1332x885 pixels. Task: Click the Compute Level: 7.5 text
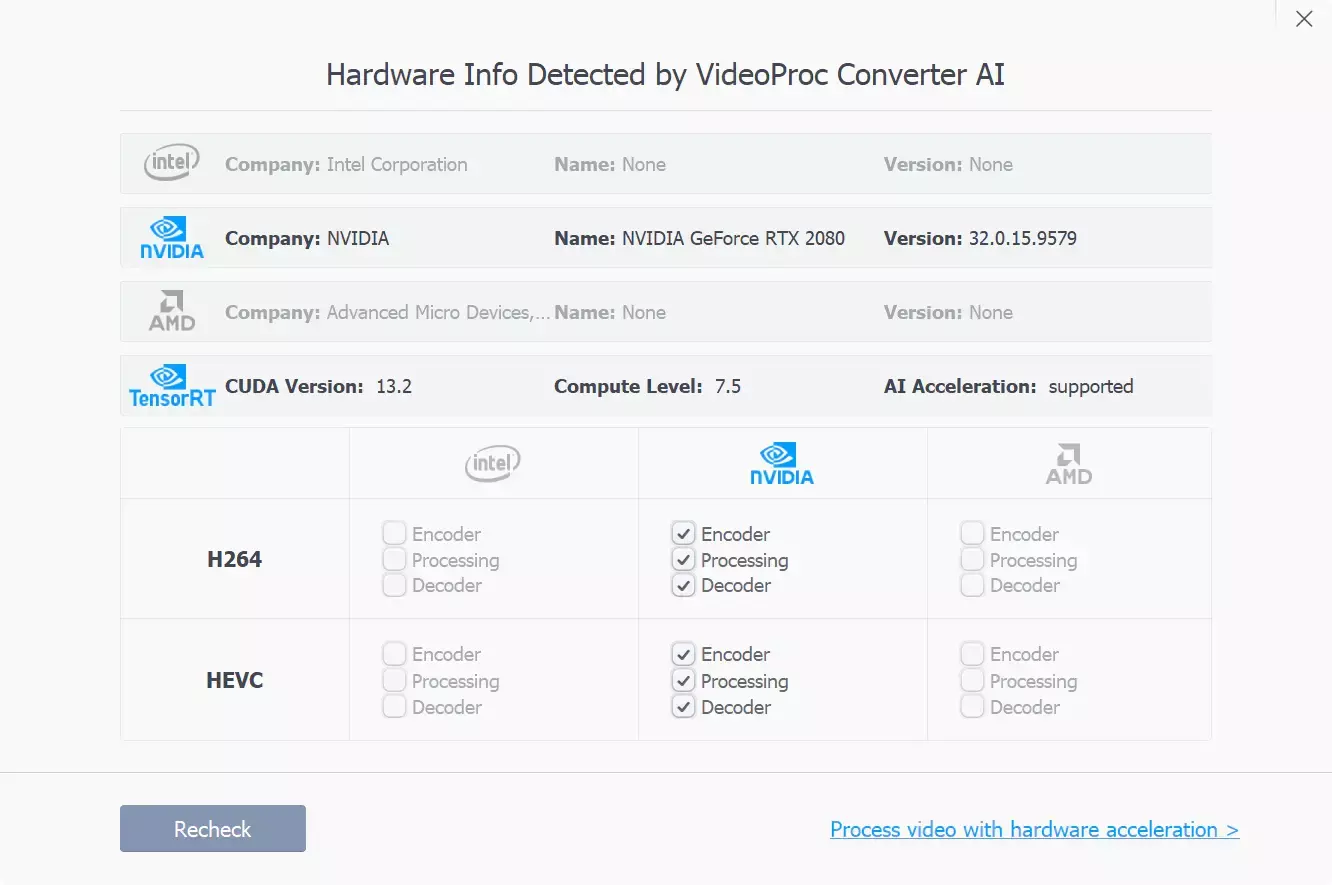648,386
